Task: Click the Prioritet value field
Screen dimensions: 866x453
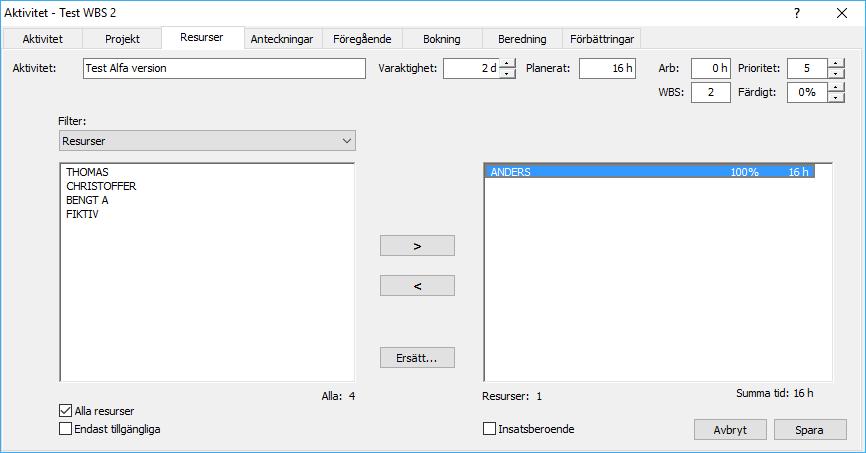Action: [807, 69]
